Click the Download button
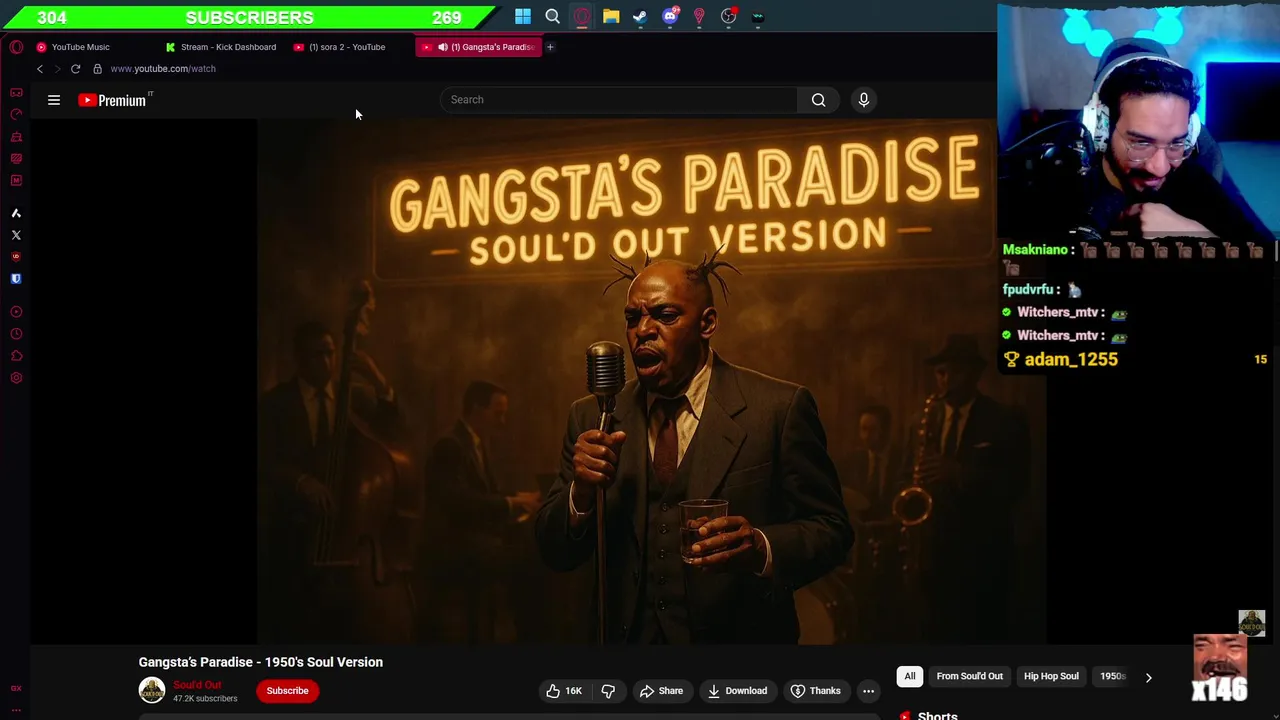1280x720 pixels. pyautogui.click(x=737, y=691)
